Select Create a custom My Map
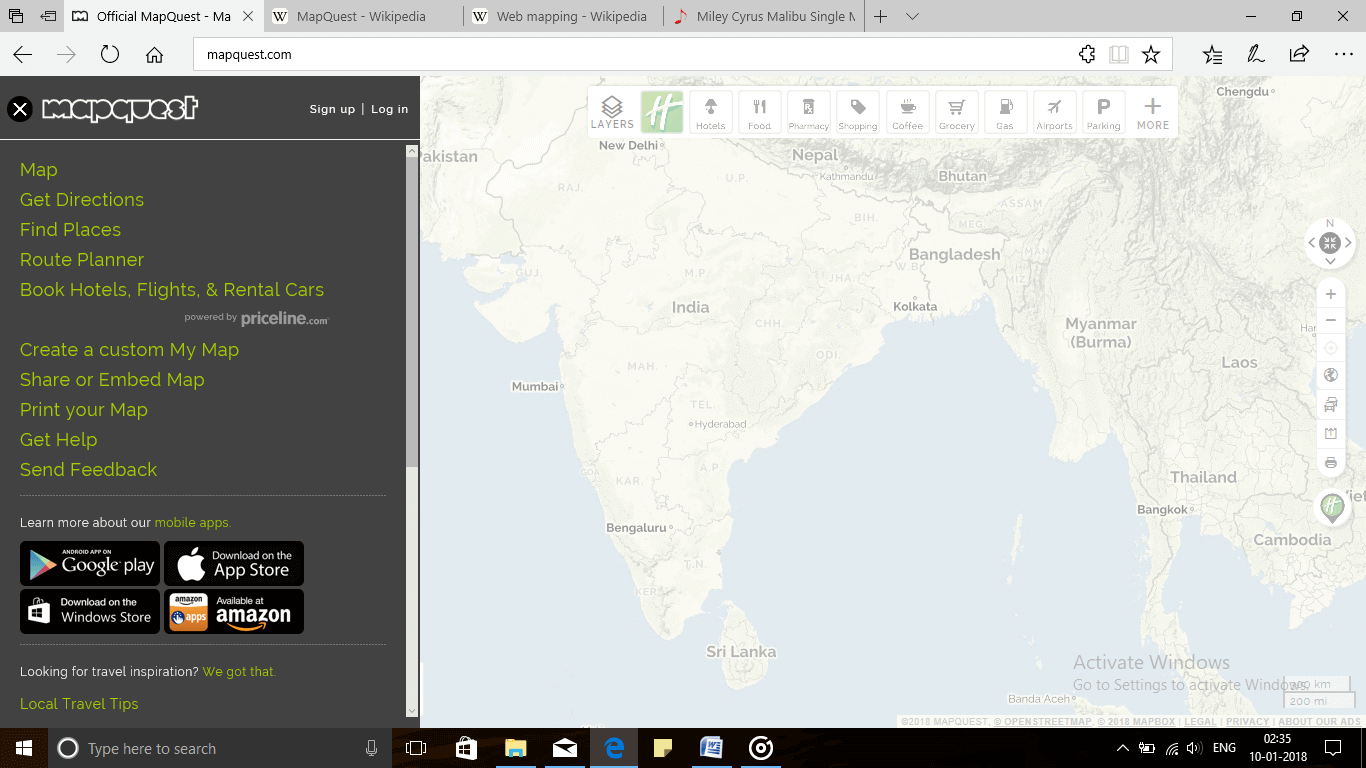Viewport: 1366px width, 768px height. coord(129,350)
